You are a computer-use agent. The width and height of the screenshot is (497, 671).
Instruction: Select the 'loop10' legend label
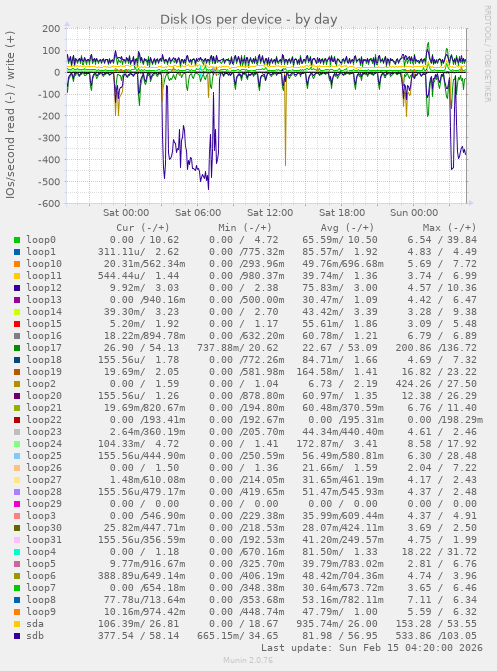point(44,264)
